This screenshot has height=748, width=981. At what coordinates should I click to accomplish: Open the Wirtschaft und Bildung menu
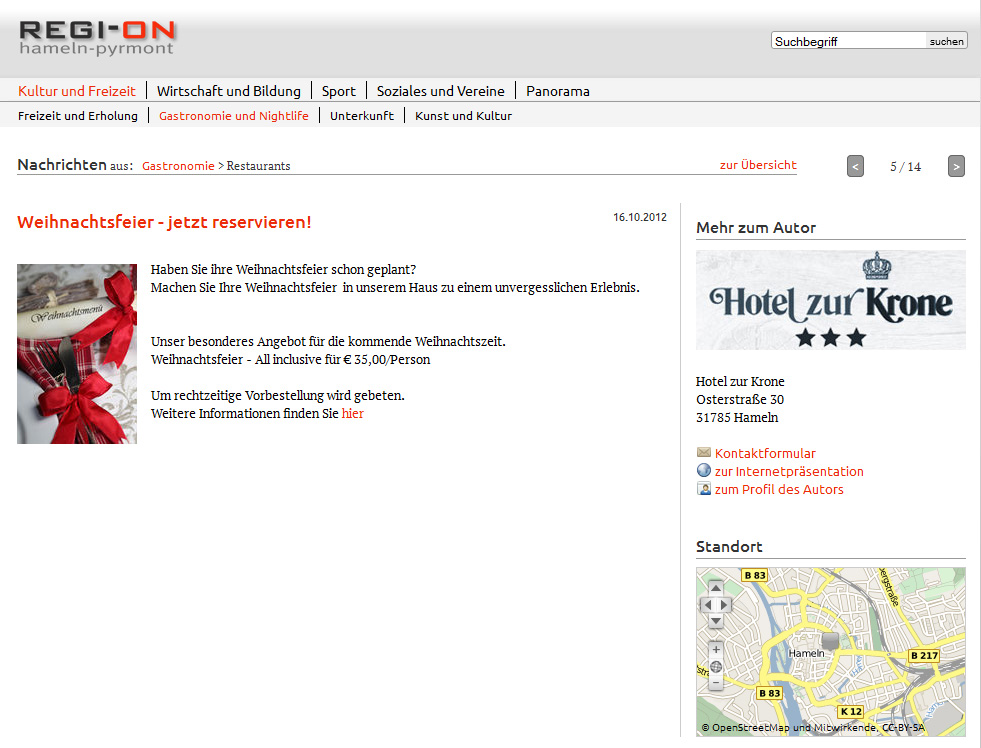tap(229, 91)
